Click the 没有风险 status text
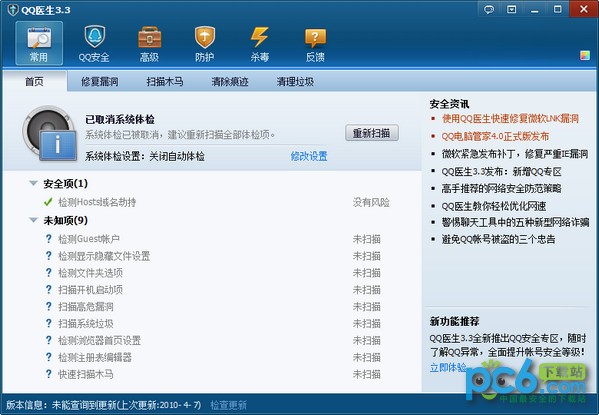The image size is (599, 415). tap(371, 202)
